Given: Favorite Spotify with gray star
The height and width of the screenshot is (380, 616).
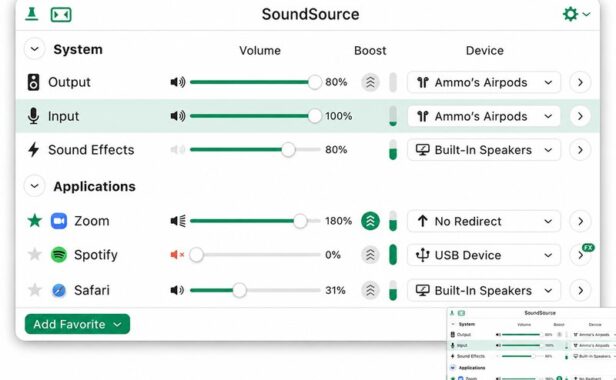Looking at the screenshot, I should (35, 254).
